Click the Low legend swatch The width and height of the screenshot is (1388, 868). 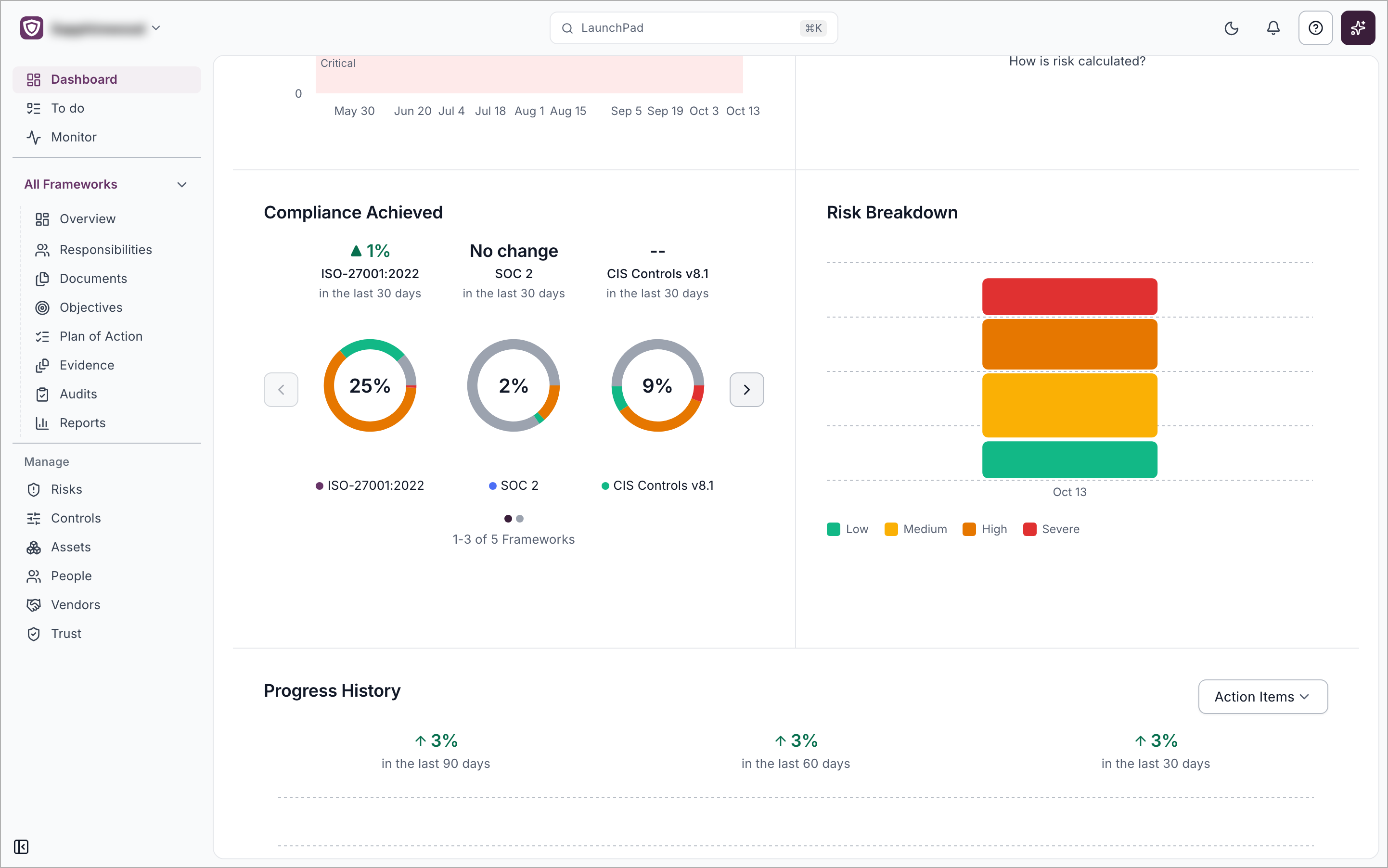click(x=833, y=529)
